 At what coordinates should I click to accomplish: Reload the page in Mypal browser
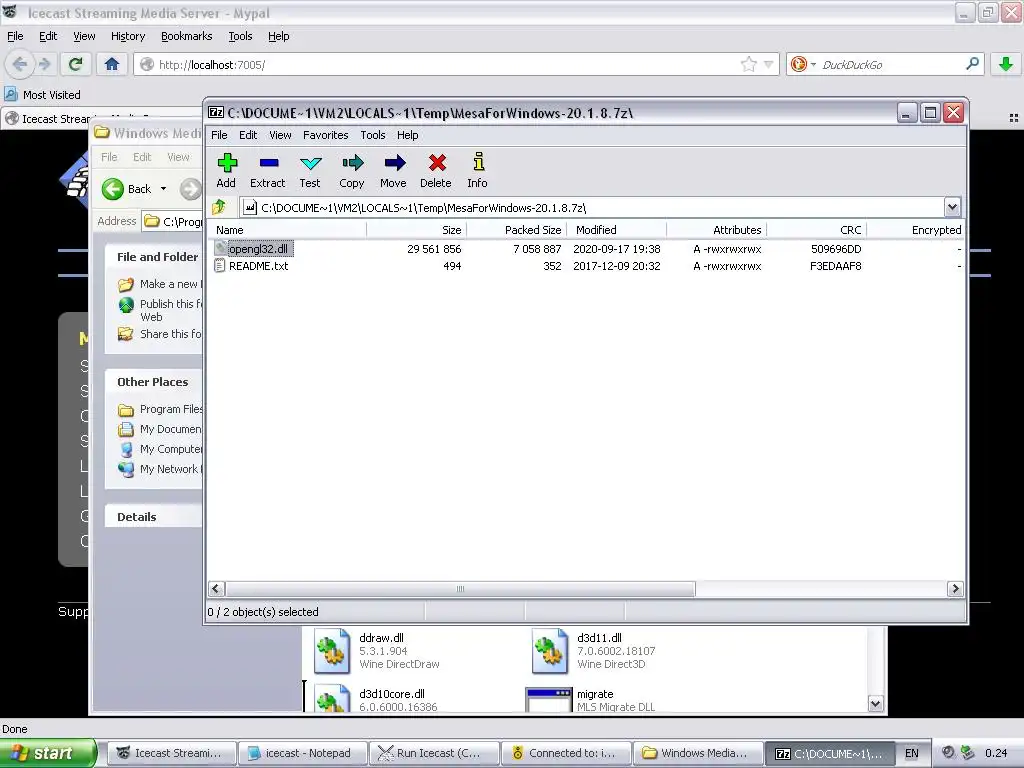(x=75, y=64)
